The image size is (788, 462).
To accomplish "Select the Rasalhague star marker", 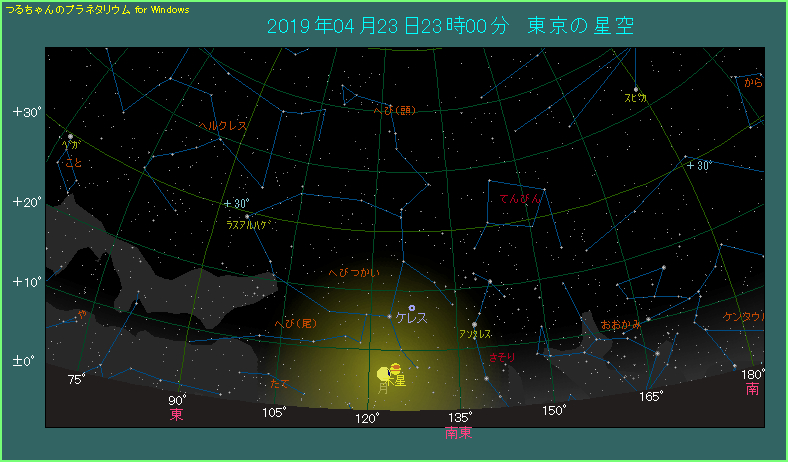I will tap(247, 216).
